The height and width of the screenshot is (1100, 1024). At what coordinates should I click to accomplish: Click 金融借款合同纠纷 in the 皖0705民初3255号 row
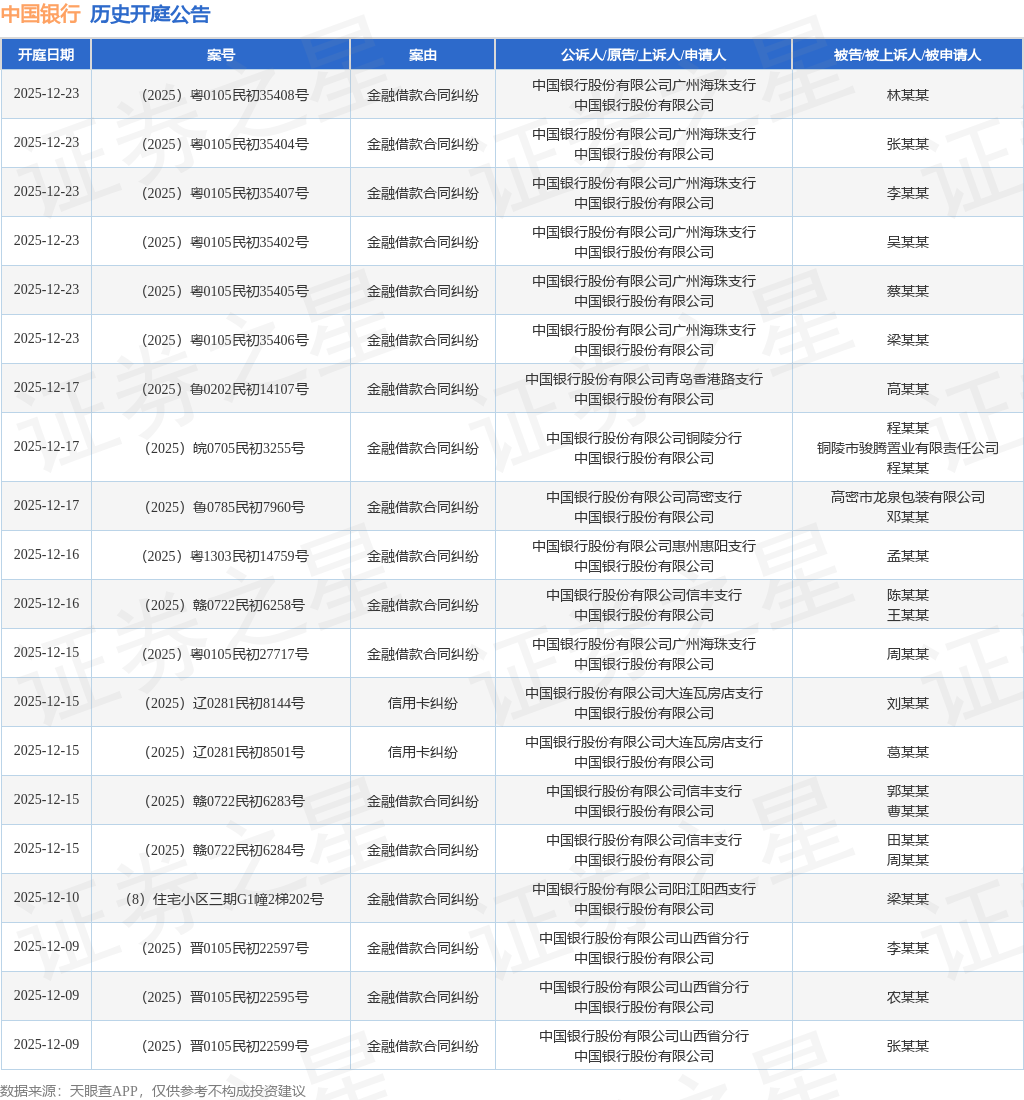[423, 448]
